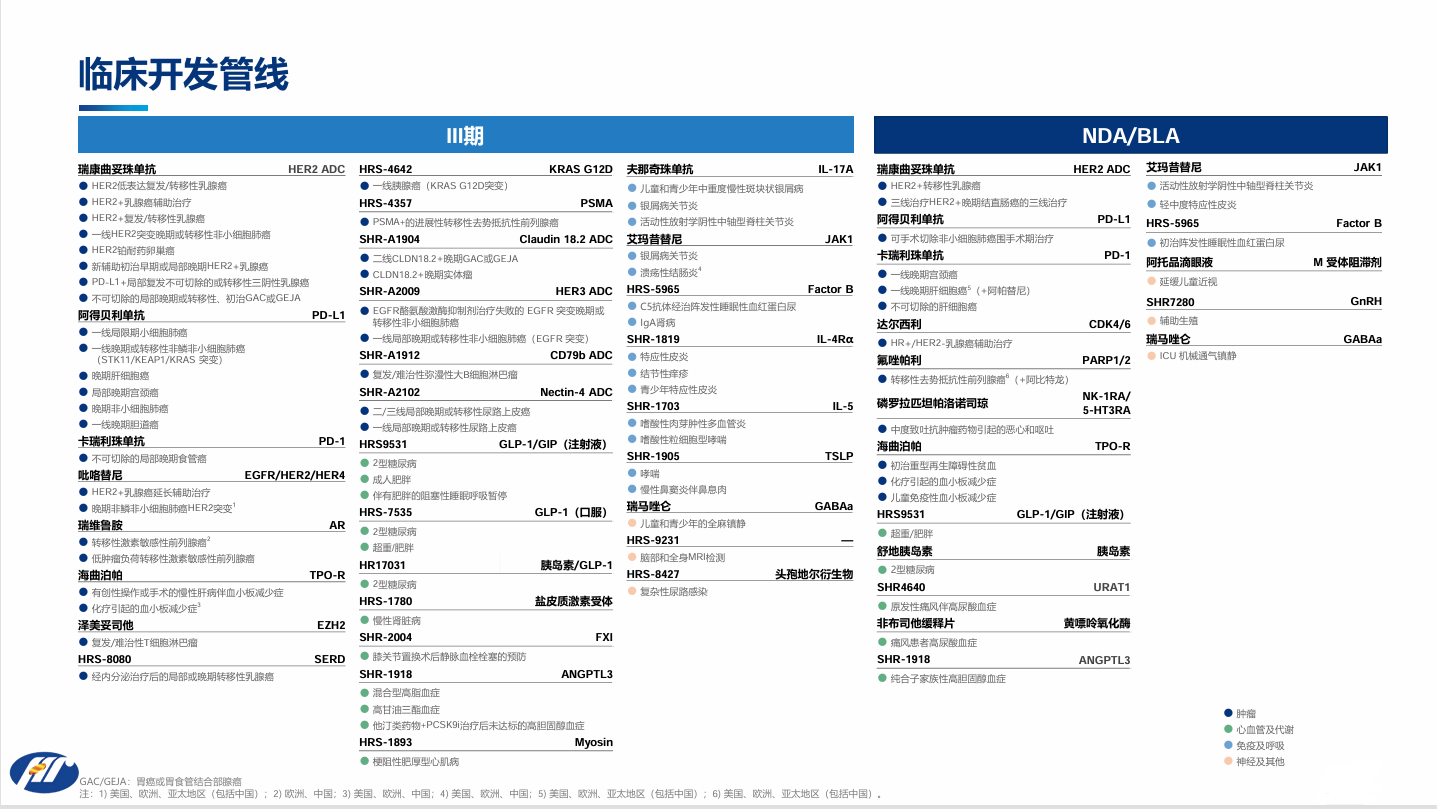1437x809 pixels.
Task: Click the bullet dot beside 梗阻性肥厚型心肌病
Action: click(x=364, y=762)
